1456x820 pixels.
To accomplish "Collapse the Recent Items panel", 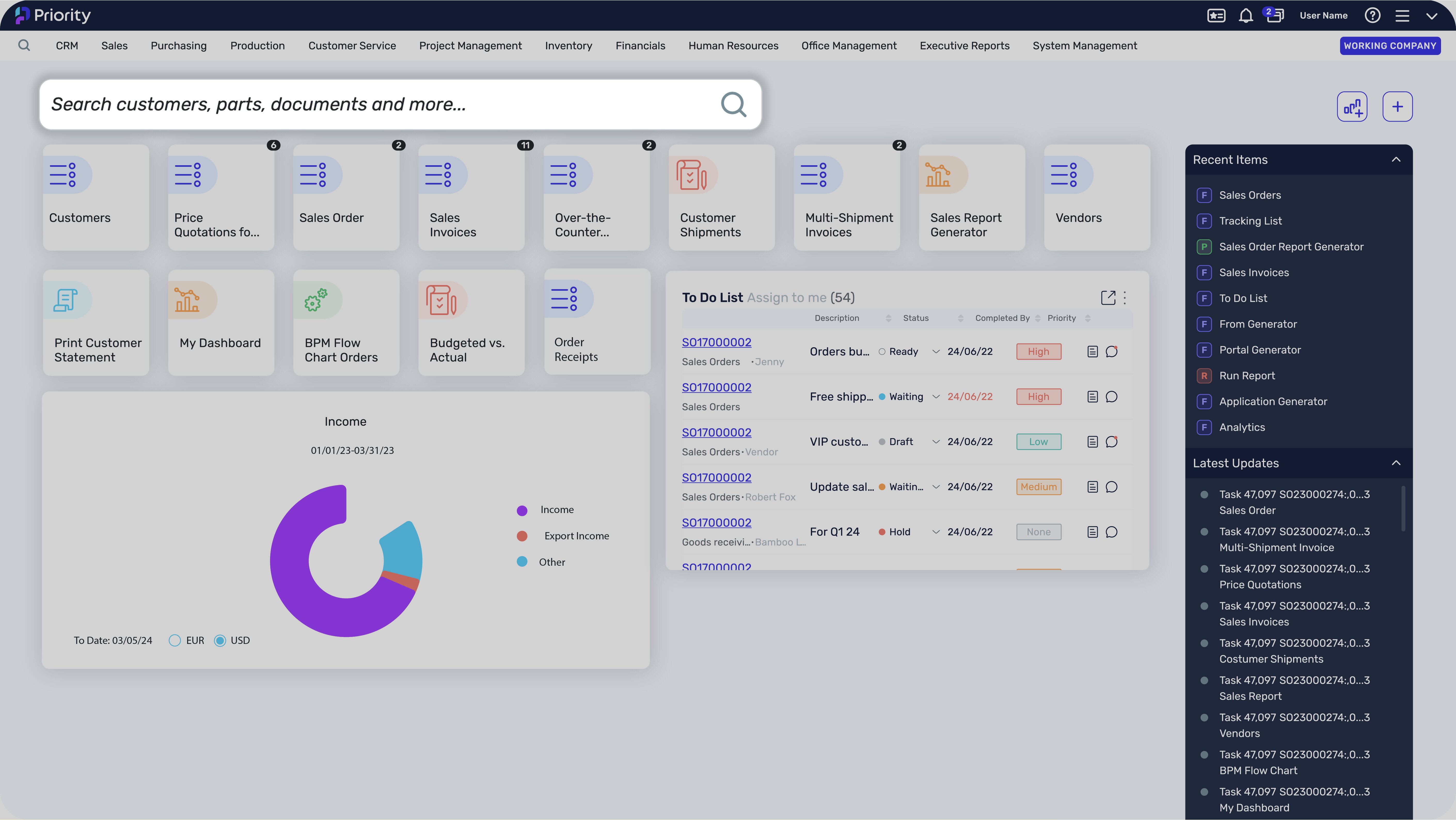I will pos(1396,159).
